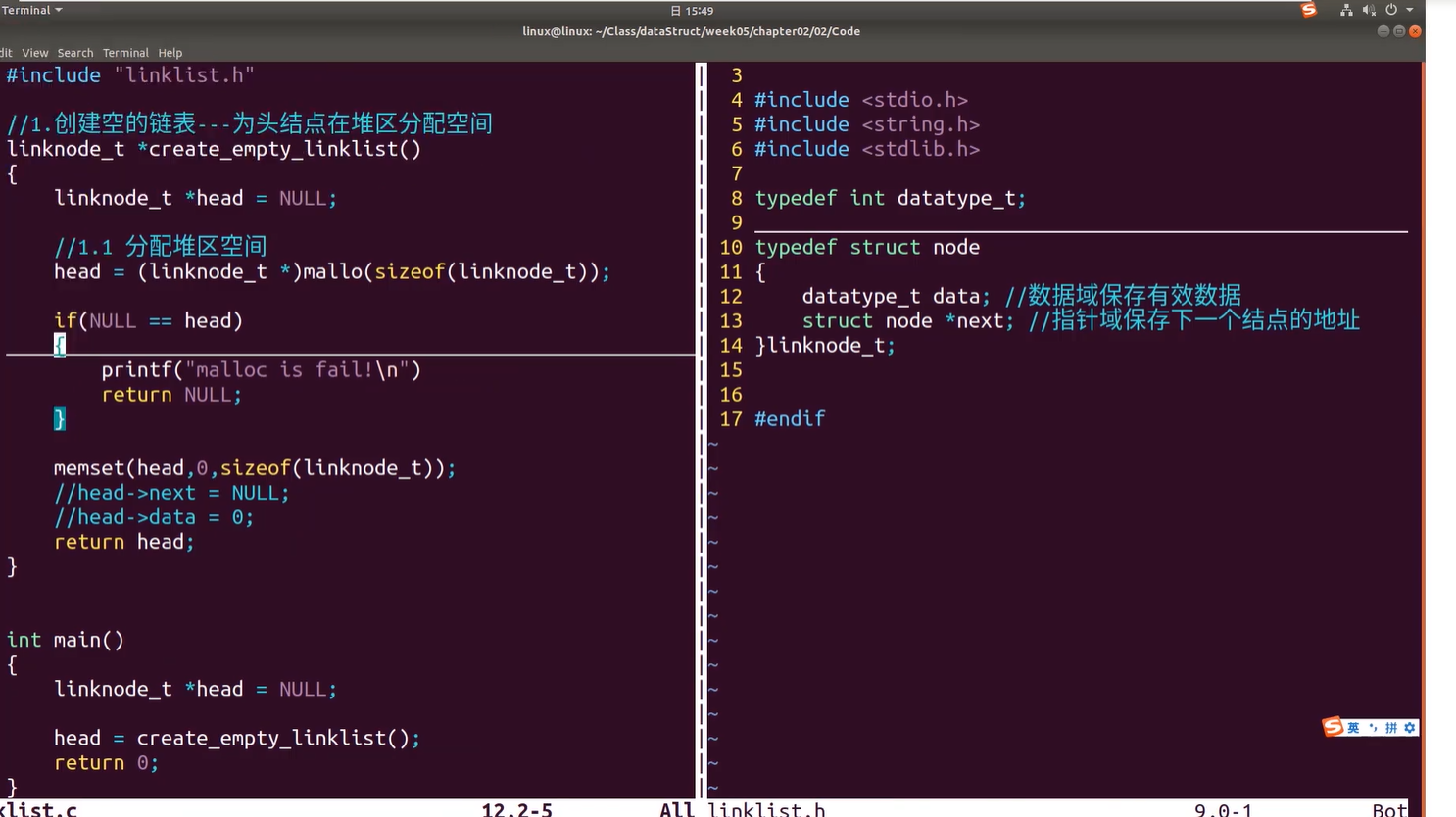The image size is (1456, 817).
Task: Open the Help menu
Action: (170, 53)
